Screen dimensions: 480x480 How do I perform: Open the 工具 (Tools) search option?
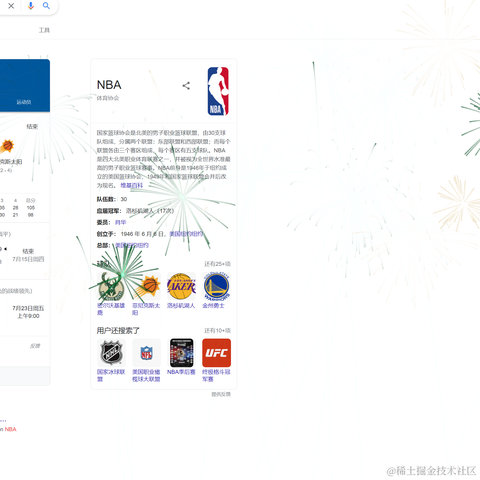pos(44,30)
